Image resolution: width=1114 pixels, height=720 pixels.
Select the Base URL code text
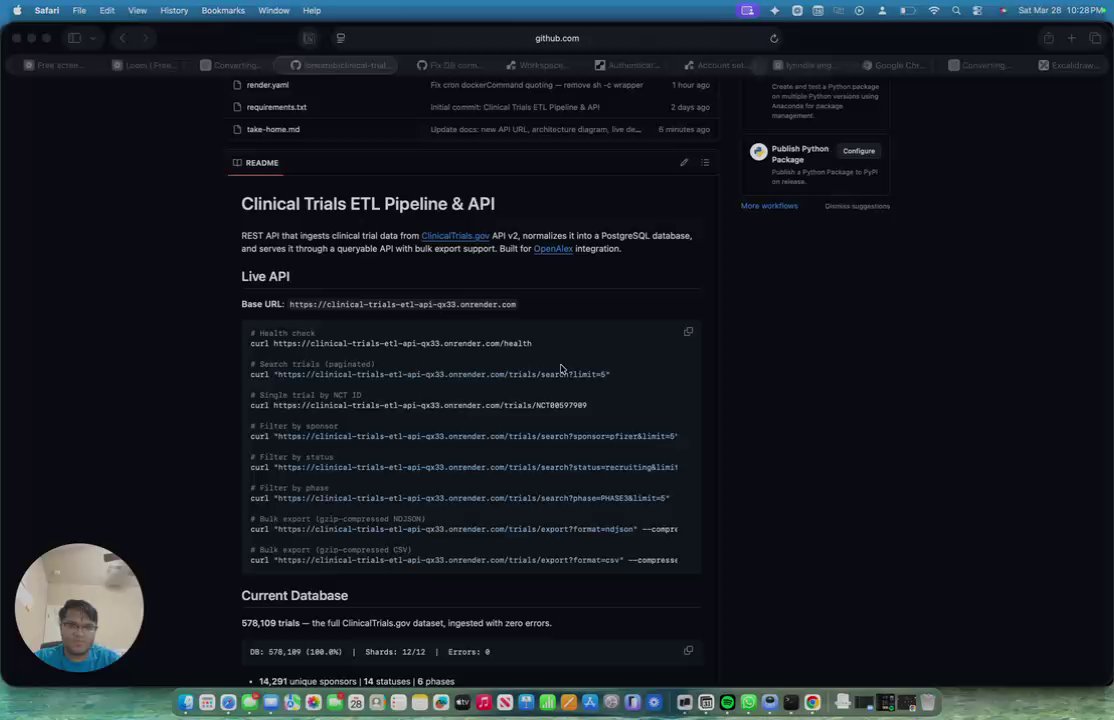tap(402, 304)
